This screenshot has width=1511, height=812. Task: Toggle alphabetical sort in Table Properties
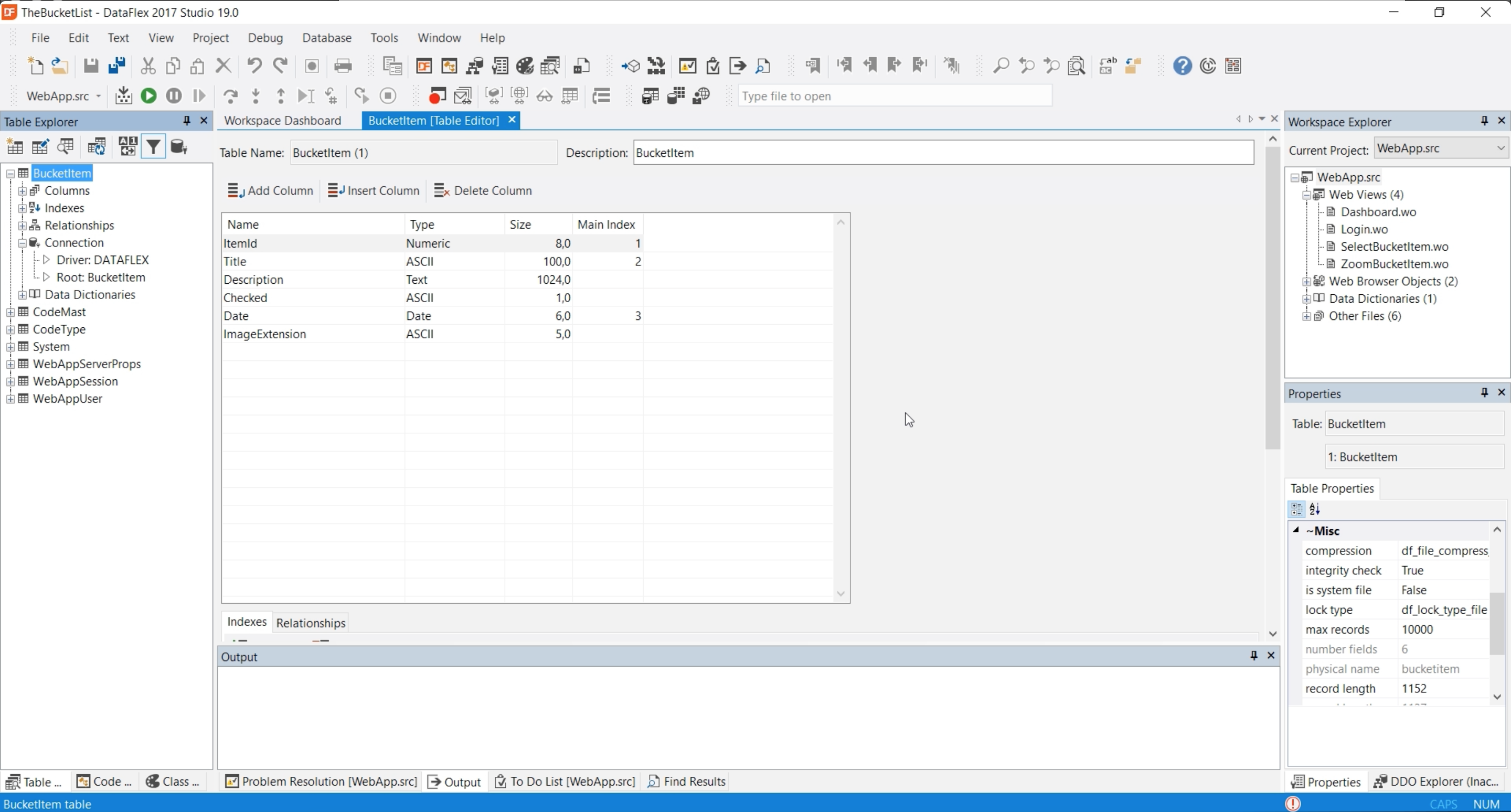pos(1314,509)
